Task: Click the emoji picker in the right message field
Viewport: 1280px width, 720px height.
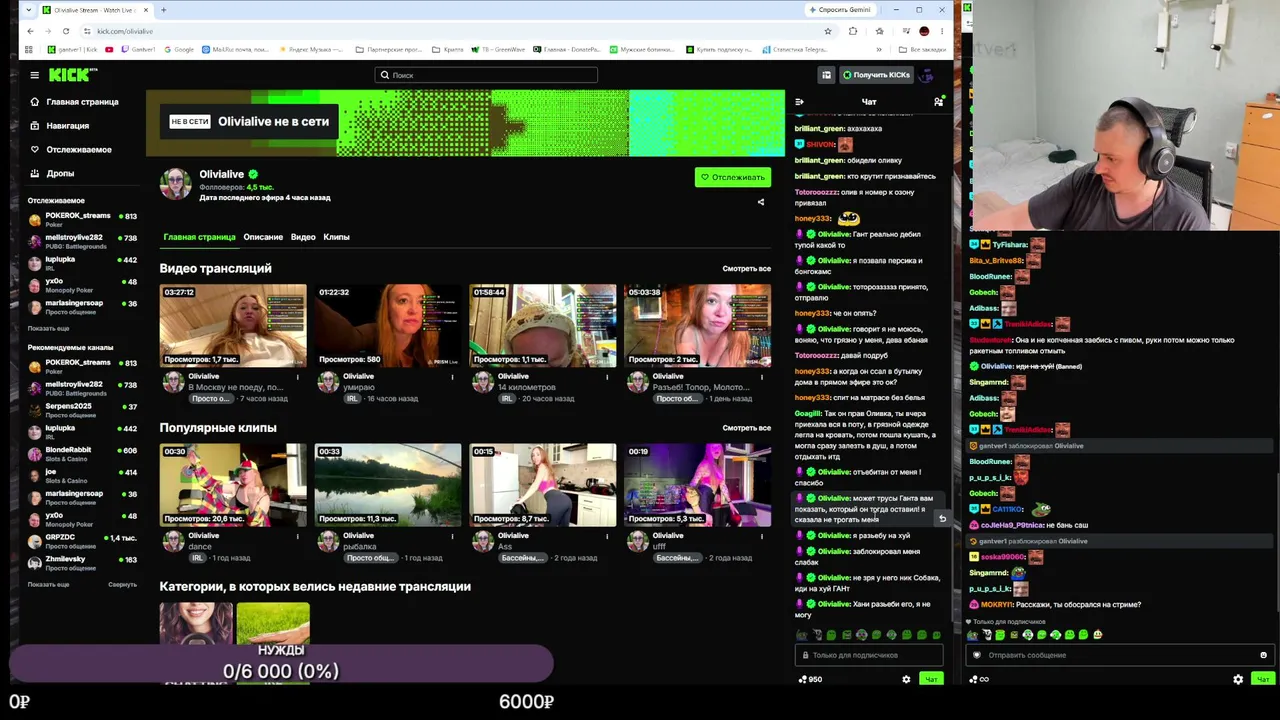Action: (1263, 655)
